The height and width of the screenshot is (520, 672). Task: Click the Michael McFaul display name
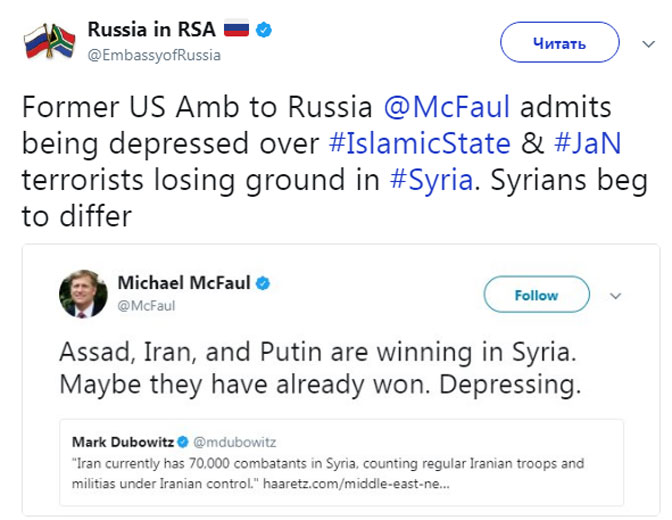[x=183, y=284]
